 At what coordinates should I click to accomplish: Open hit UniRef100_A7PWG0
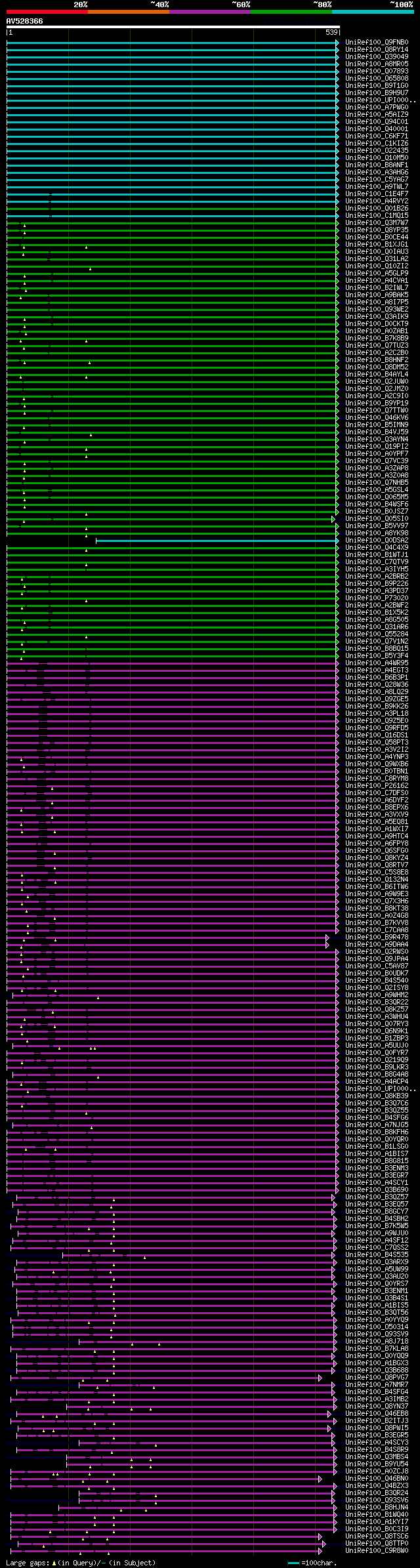click(377, 108)
